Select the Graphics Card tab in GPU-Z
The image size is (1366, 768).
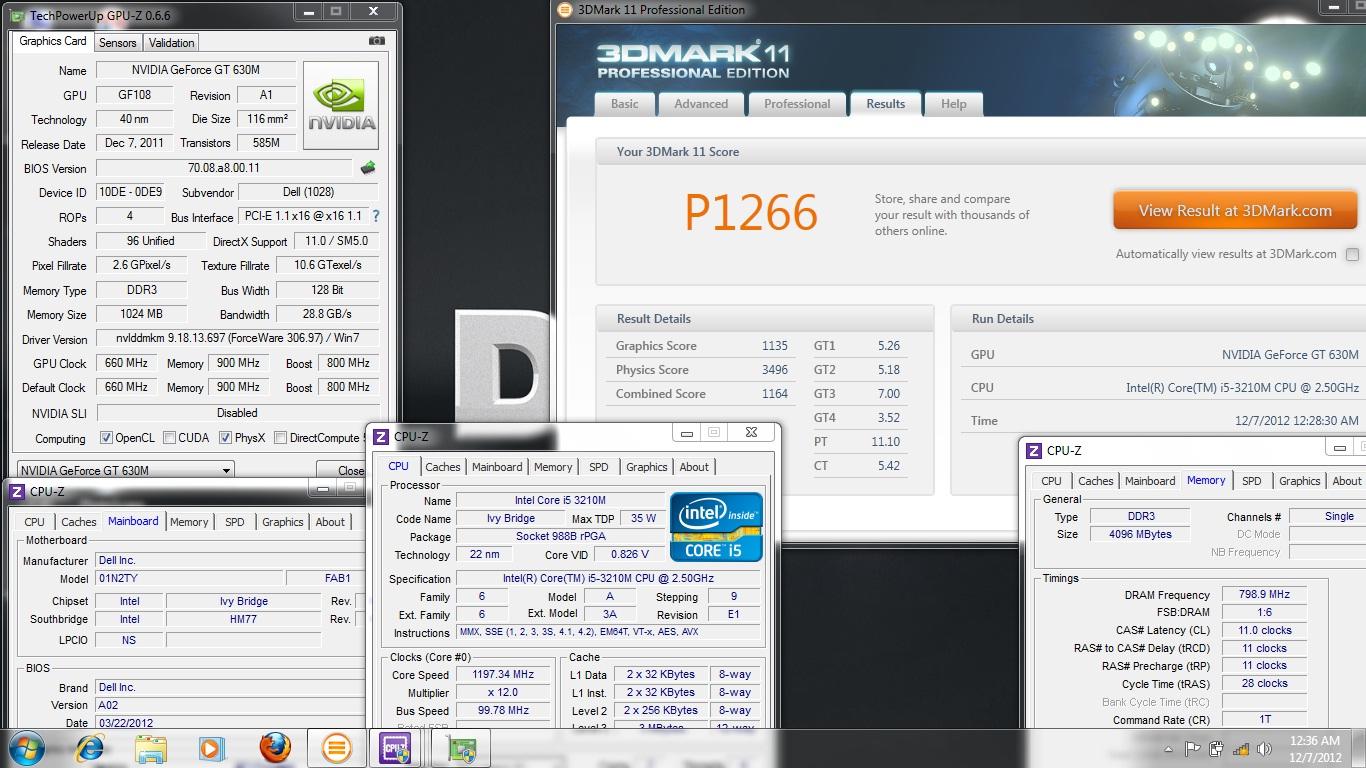[53, 41]
